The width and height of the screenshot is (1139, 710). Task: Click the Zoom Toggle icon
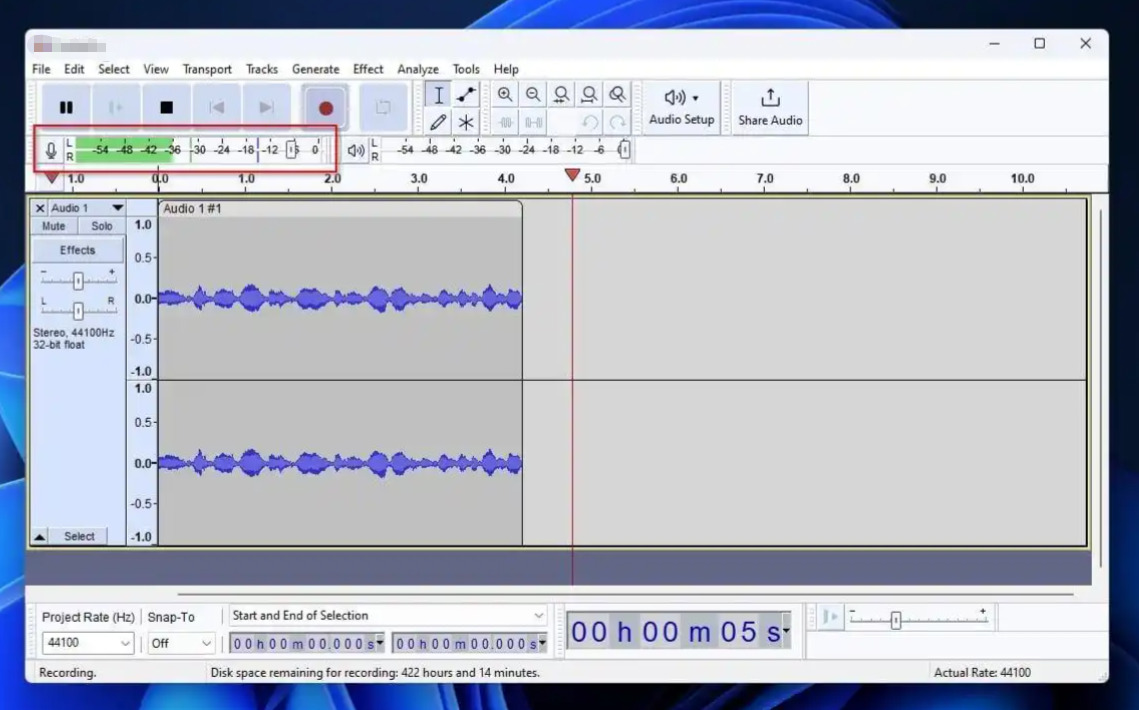(617, 94)
